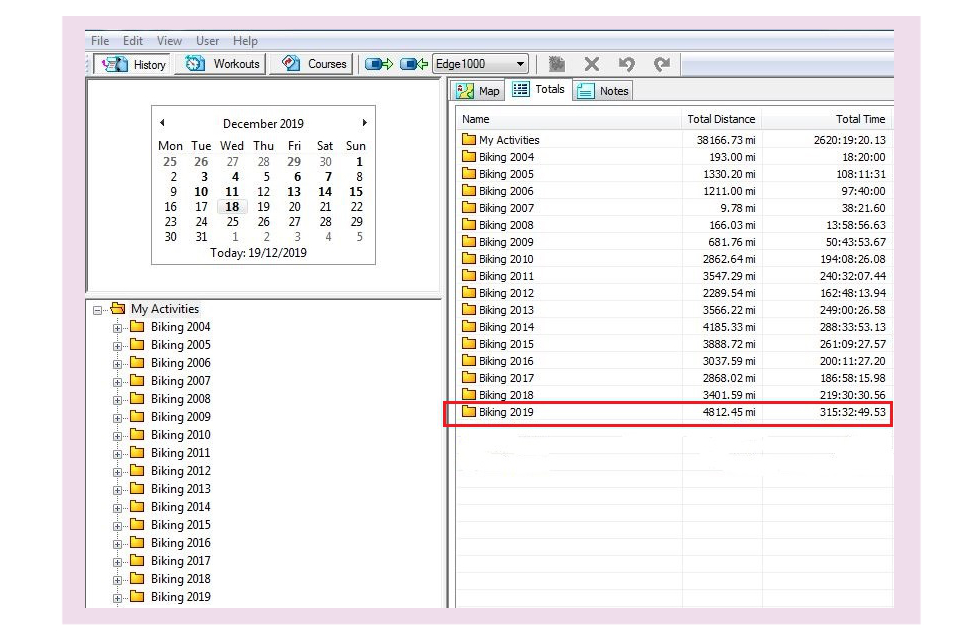Viewport: 979px width, 637px height.
Task: Click the grayed-out icon left of Delete
Action: pyautogui.click(x=557, y=64)
